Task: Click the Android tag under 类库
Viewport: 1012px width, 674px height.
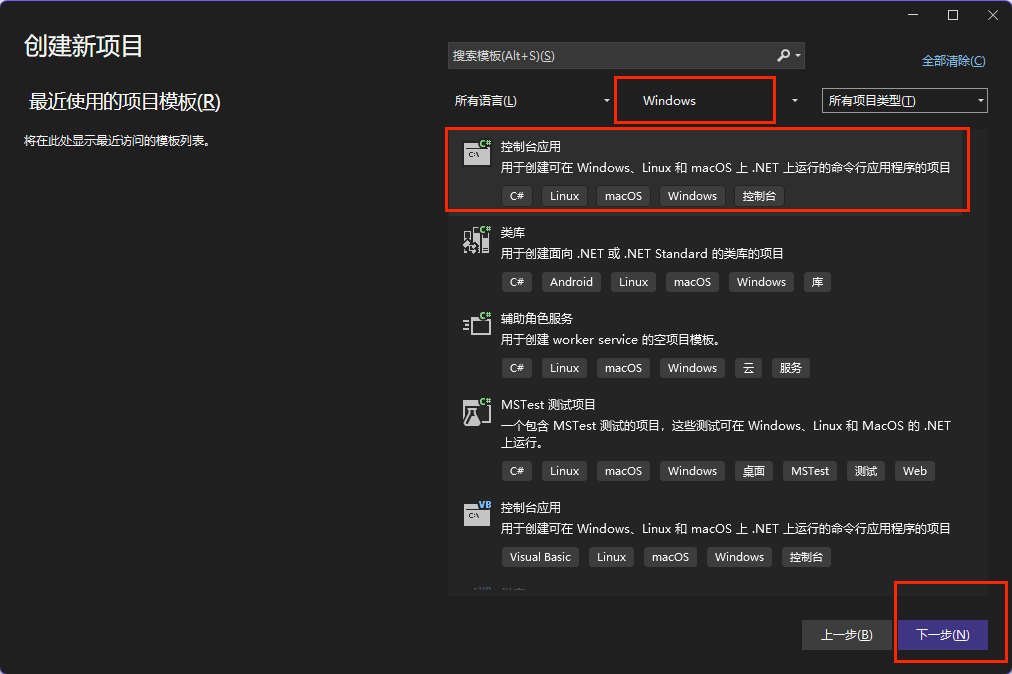Action: 571,281
